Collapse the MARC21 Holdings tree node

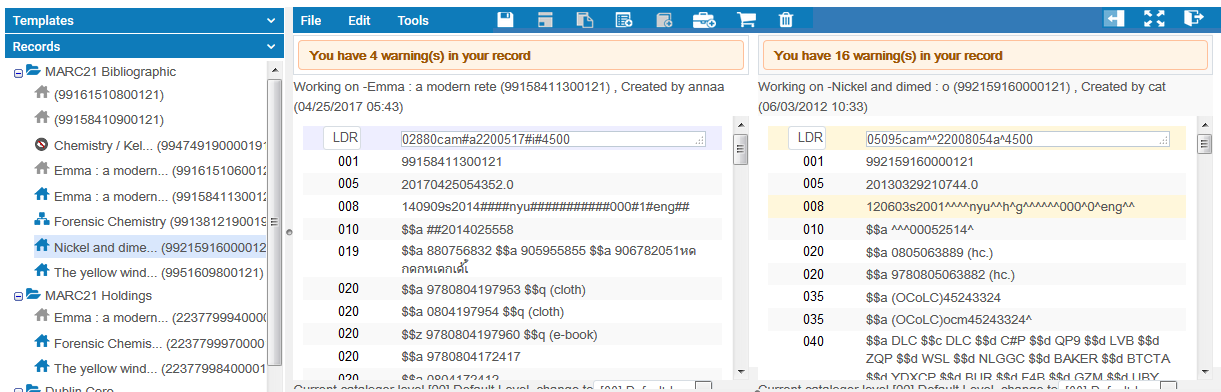click(x=18, y=297)
